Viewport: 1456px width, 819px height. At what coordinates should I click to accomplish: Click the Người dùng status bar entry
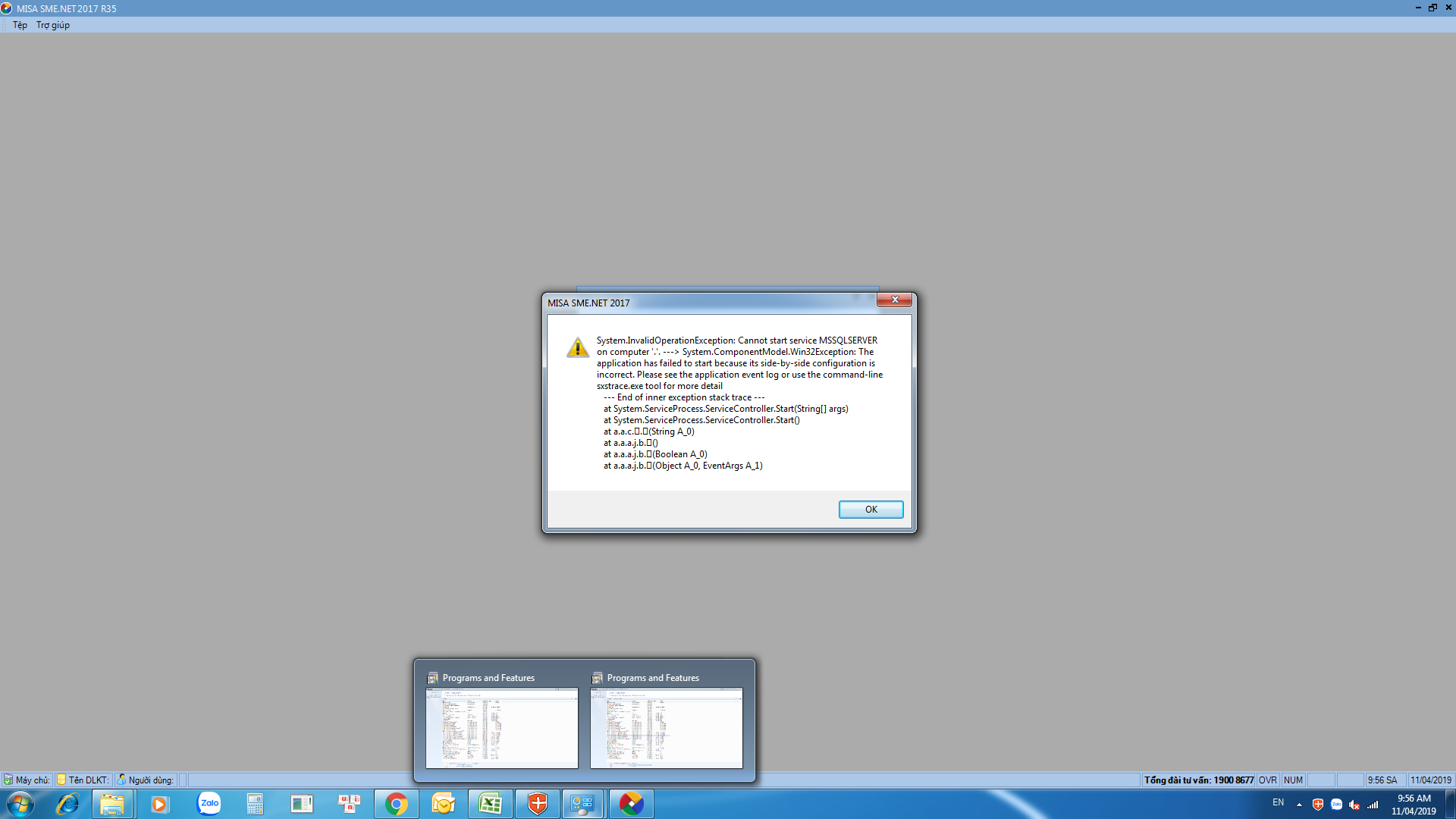(146, 780)
